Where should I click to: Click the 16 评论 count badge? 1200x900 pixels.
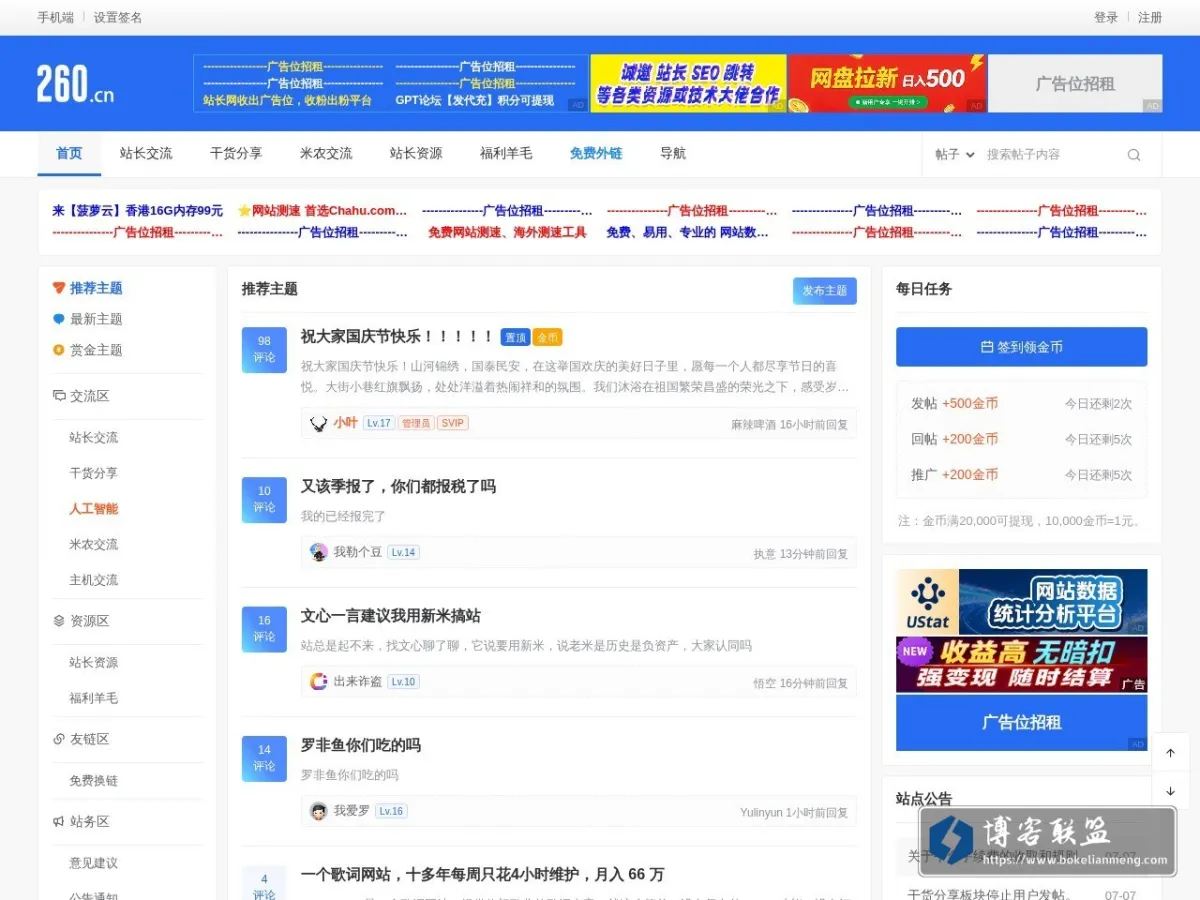click(x=264, y=628)
